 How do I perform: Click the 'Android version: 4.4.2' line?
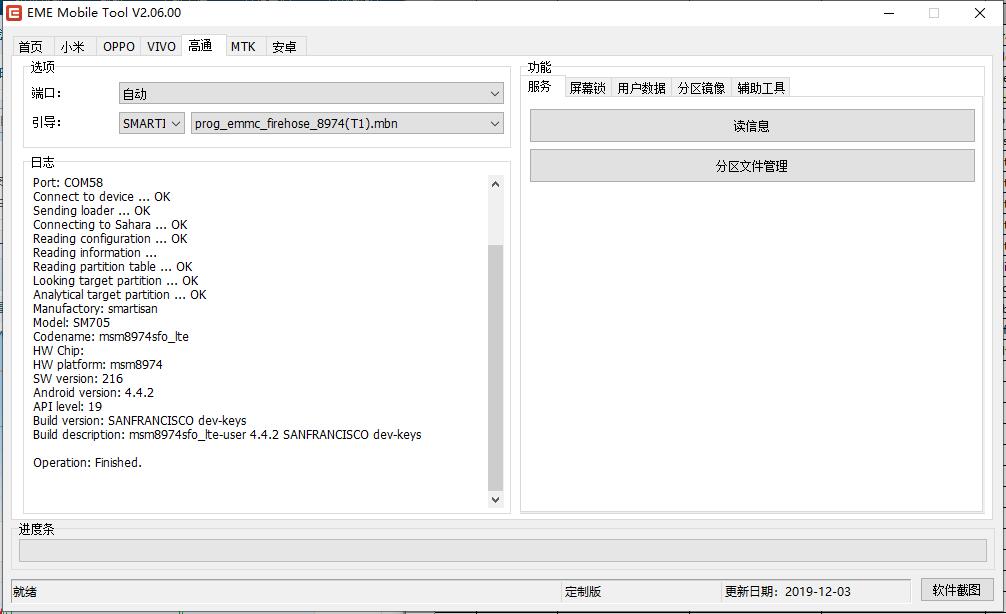(94, 393)
